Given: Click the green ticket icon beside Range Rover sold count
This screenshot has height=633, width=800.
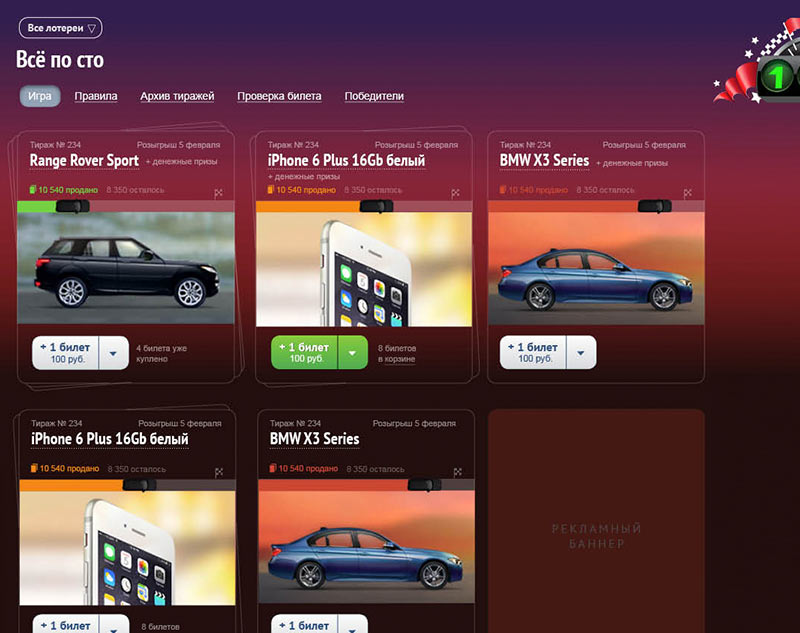Looking at the screenshot, I should pos(33,190).
